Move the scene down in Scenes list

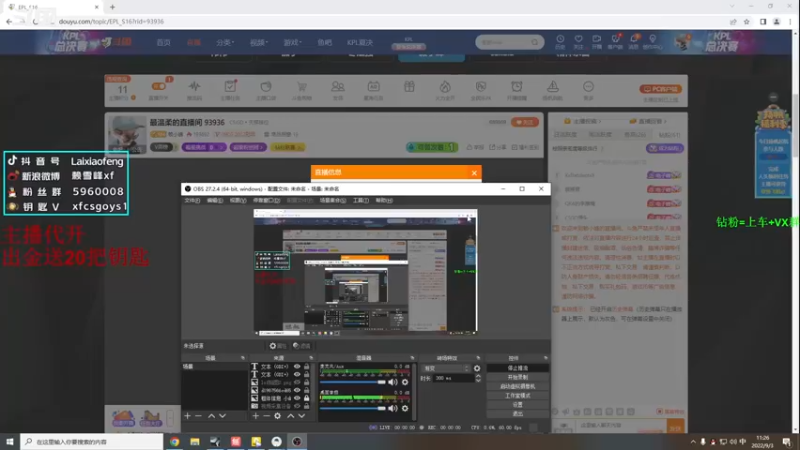222,416
